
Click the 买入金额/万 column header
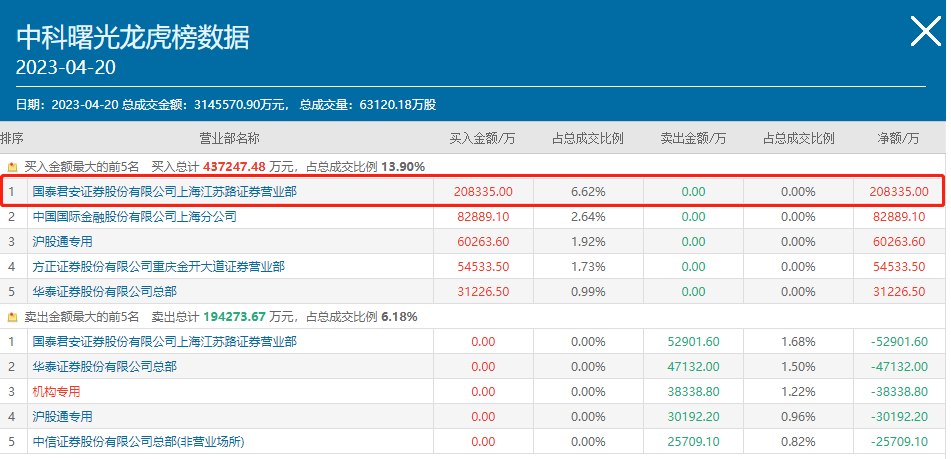481,138
